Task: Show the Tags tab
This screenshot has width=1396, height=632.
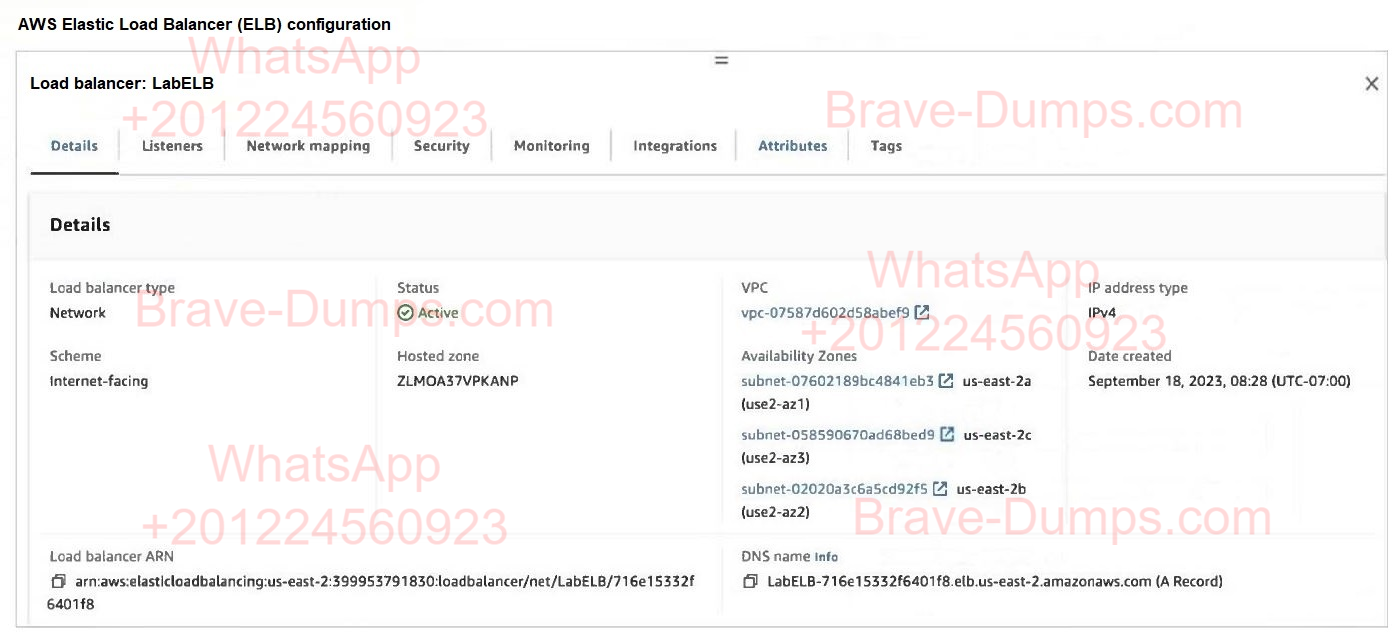Action: (x=886, y=146)
